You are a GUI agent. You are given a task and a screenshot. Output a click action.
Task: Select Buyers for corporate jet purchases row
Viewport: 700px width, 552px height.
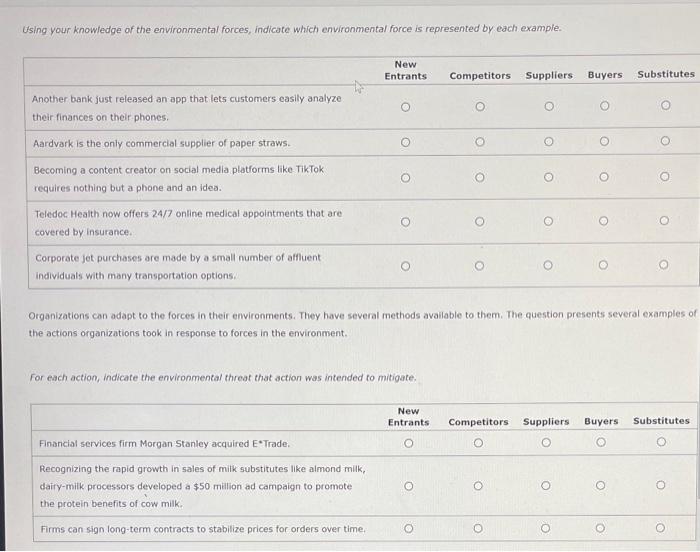[x=604, y=265]
